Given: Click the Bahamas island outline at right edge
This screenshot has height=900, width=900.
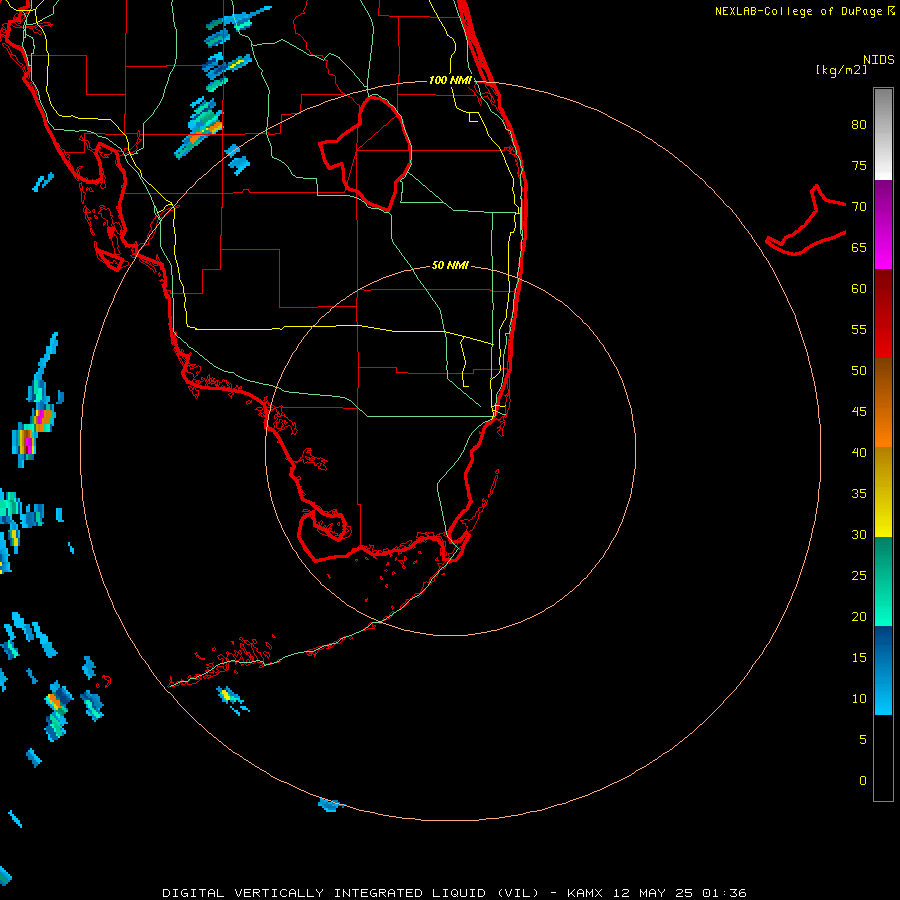Looking at the screenshot, I should [806, 221].
